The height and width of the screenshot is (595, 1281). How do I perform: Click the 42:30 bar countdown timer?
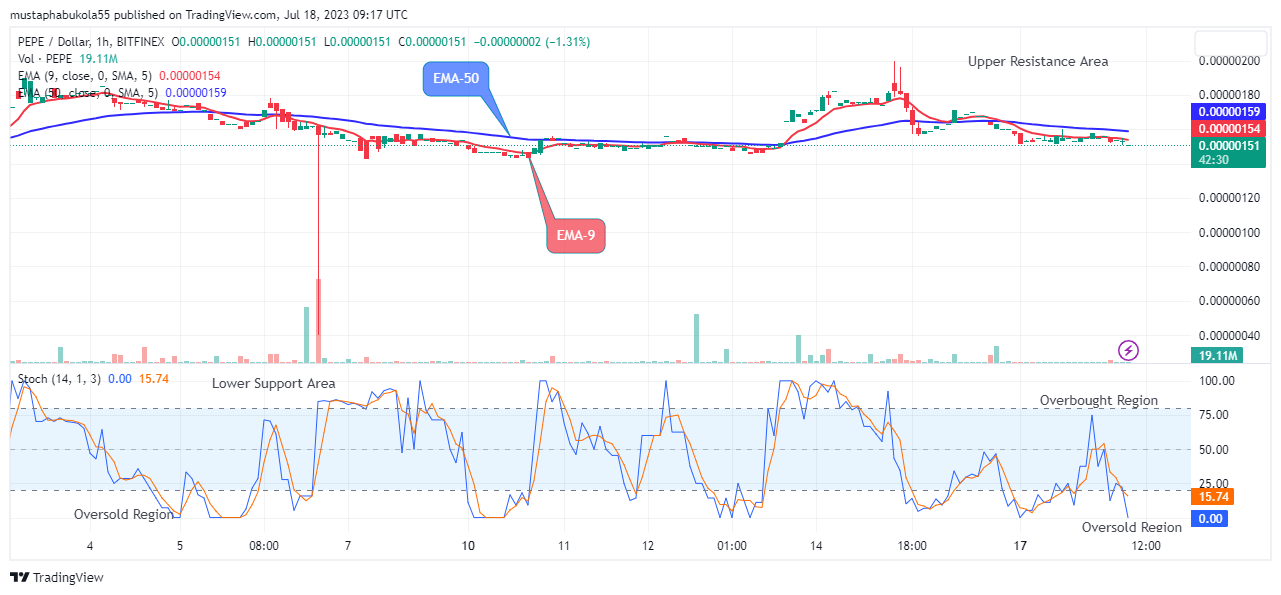(1212, 161)
